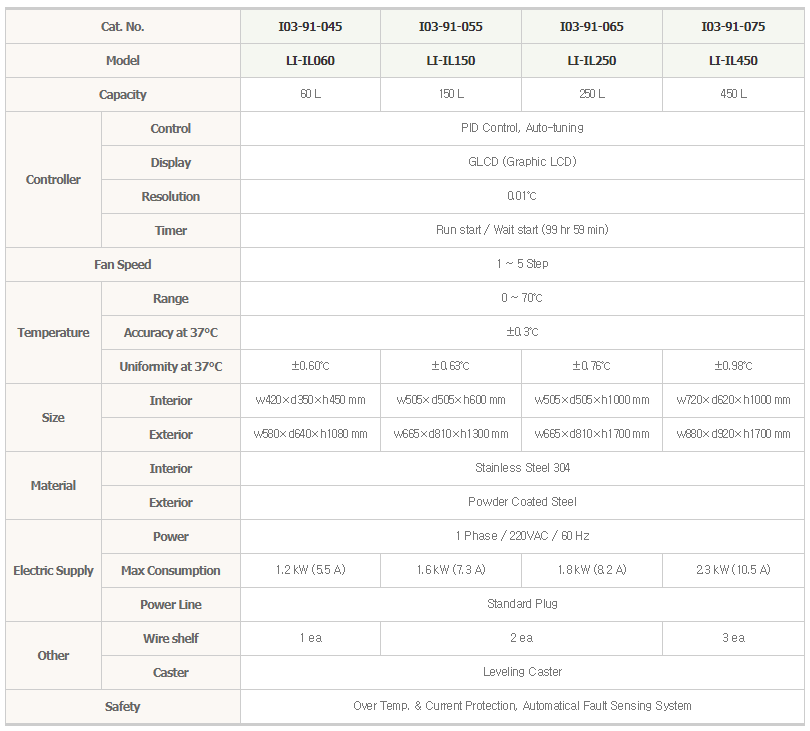Click the Standard Plug power line cell
This screenshot has width=810, height=731.
522,604
